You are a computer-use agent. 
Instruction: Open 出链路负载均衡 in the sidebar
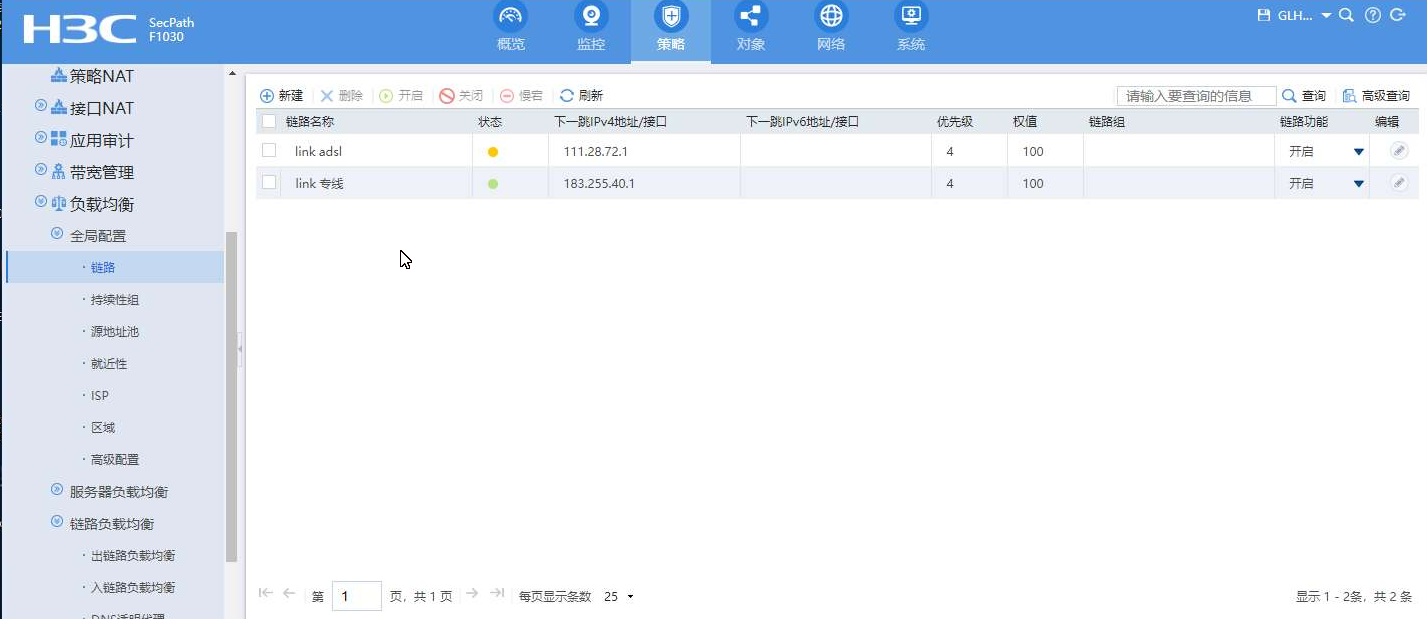pos(133,556)
